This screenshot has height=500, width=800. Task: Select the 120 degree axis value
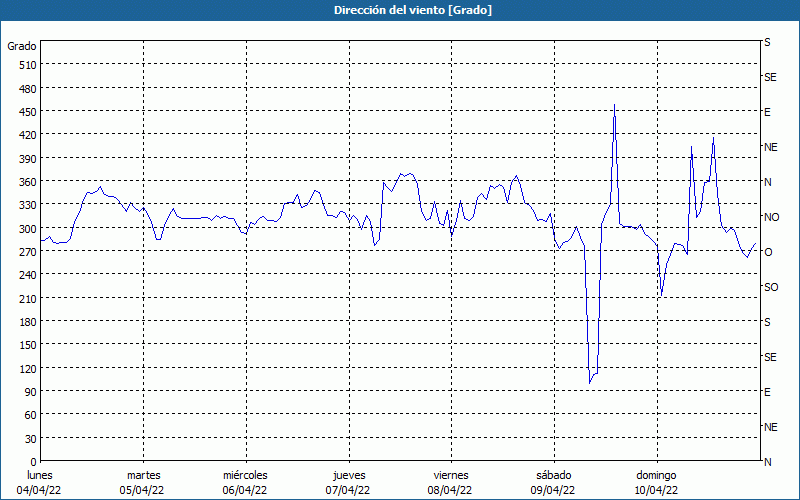point(28,368)
